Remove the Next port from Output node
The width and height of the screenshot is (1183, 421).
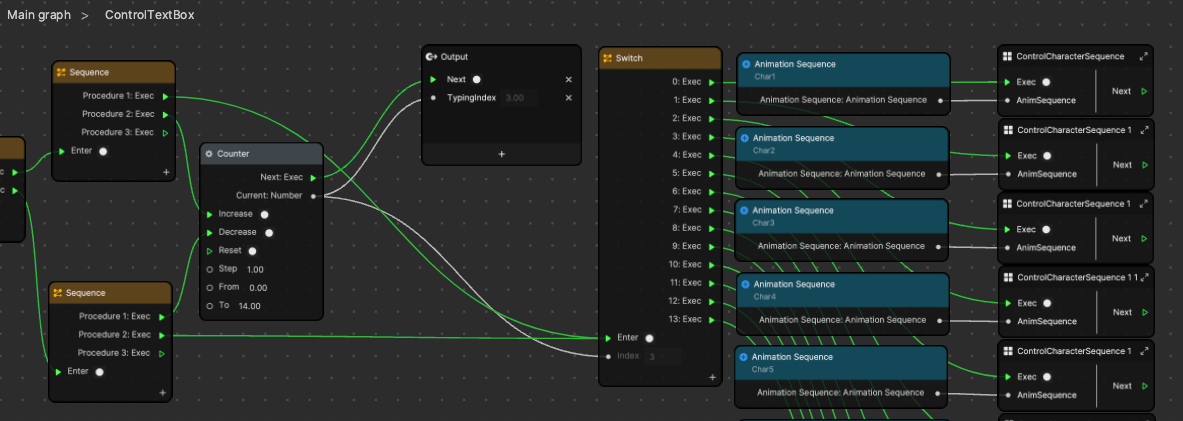(x=568, y=80)
